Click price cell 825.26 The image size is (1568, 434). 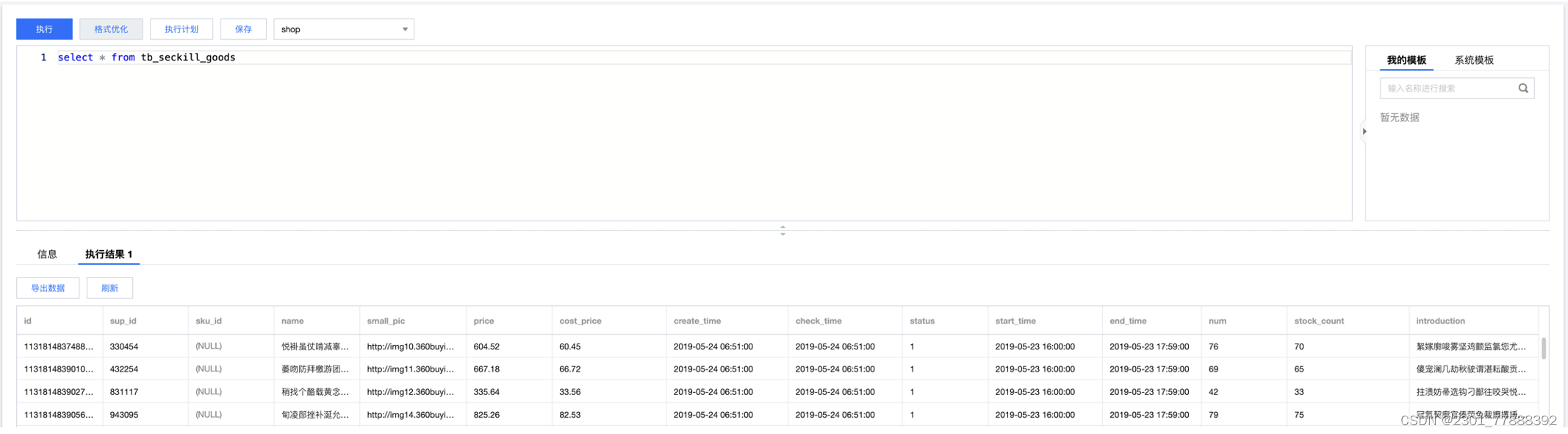click(509, 415)
